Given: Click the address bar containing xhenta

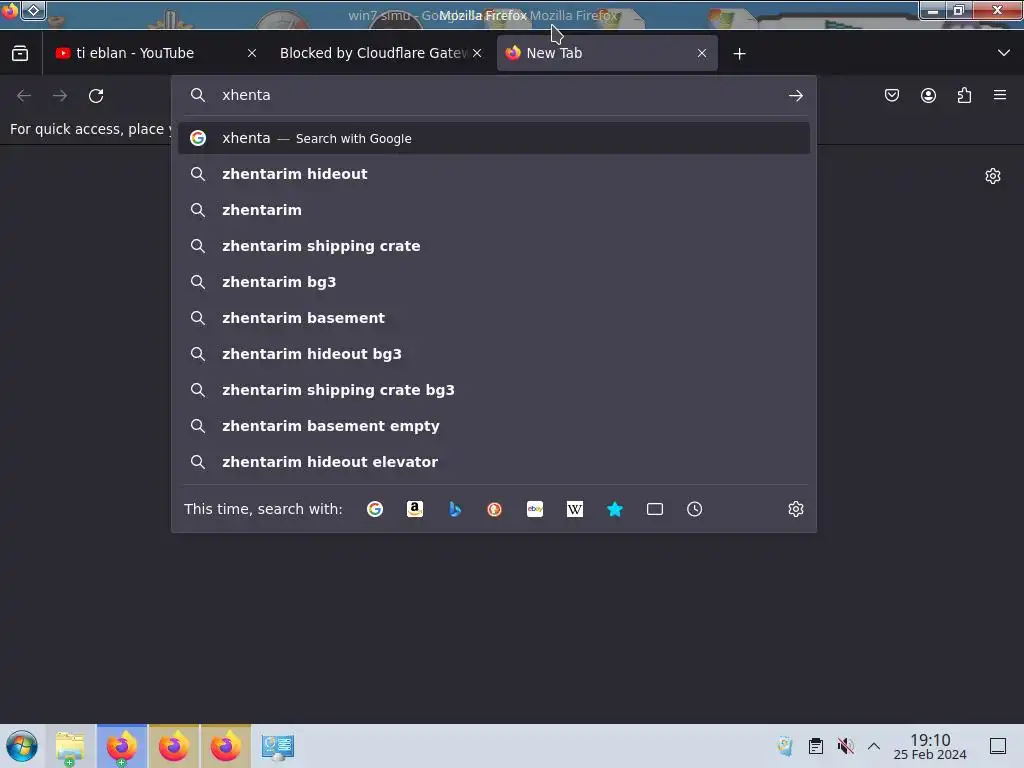Looking at the screenshot, I should point(494,95).
